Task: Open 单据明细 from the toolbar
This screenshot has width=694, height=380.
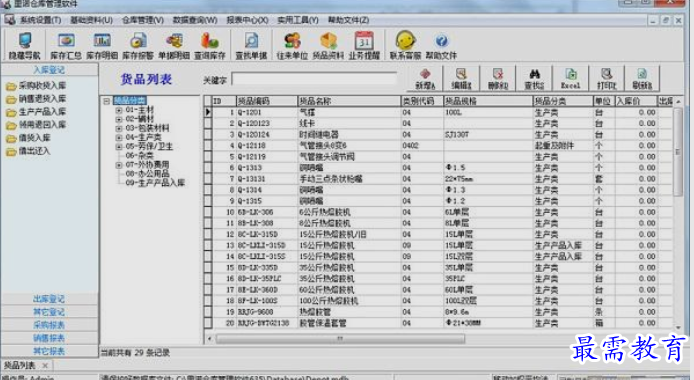Action: (174, 46)
